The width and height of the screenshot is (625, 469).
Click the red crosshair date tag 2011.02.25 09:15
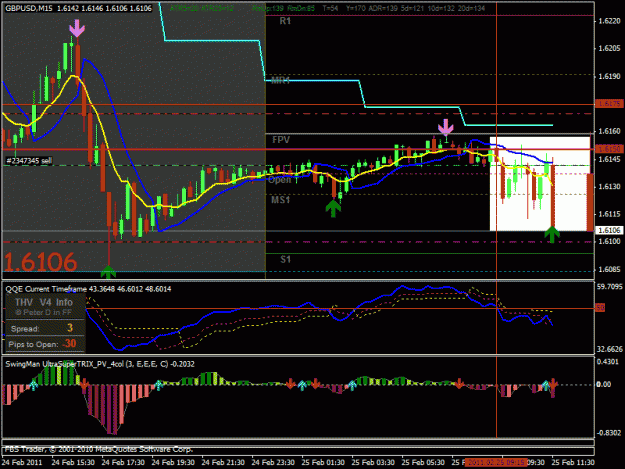click(x=496, y=463)
